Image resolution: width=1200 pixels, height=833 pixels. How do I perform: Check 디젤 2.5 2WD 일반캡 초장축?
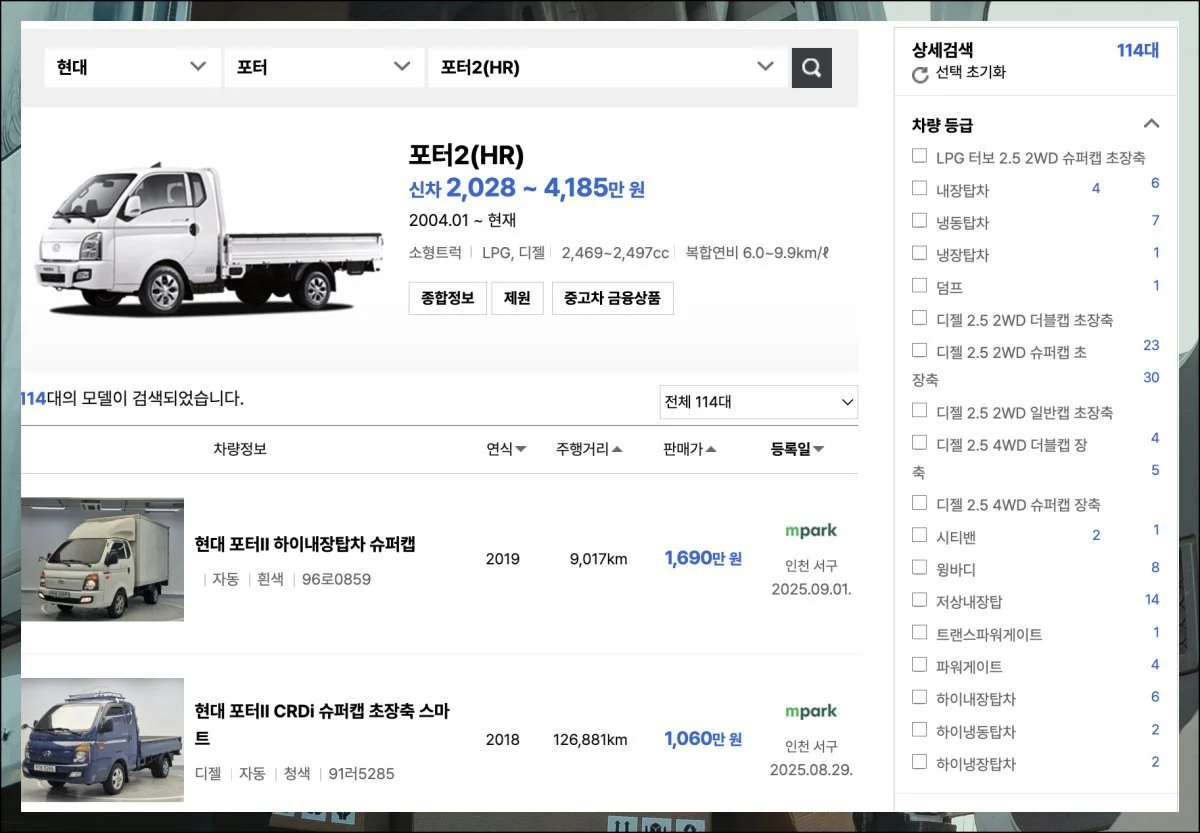[x=919, y=411]
